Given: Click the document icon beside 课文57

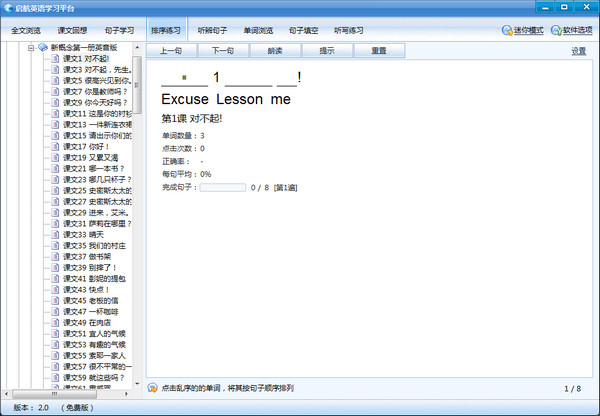Looking at the screenshot, I should point(55,367).
